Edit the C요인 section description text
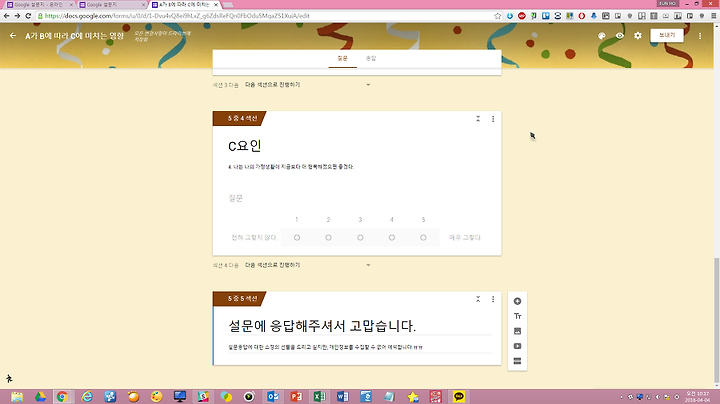 pos(291,167)
